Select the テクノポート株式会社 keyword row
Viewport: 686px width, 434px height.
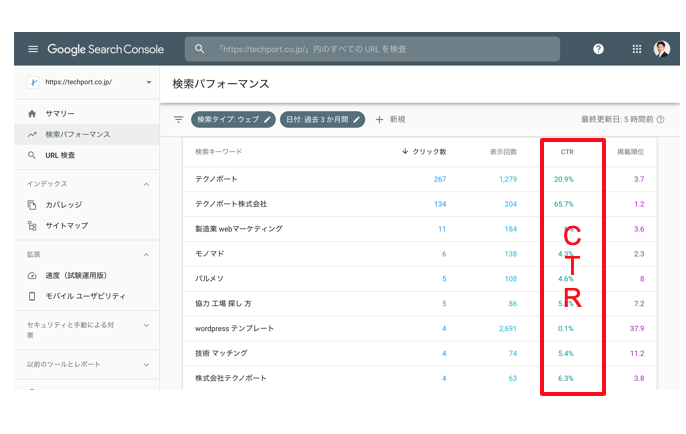(231, 204)
